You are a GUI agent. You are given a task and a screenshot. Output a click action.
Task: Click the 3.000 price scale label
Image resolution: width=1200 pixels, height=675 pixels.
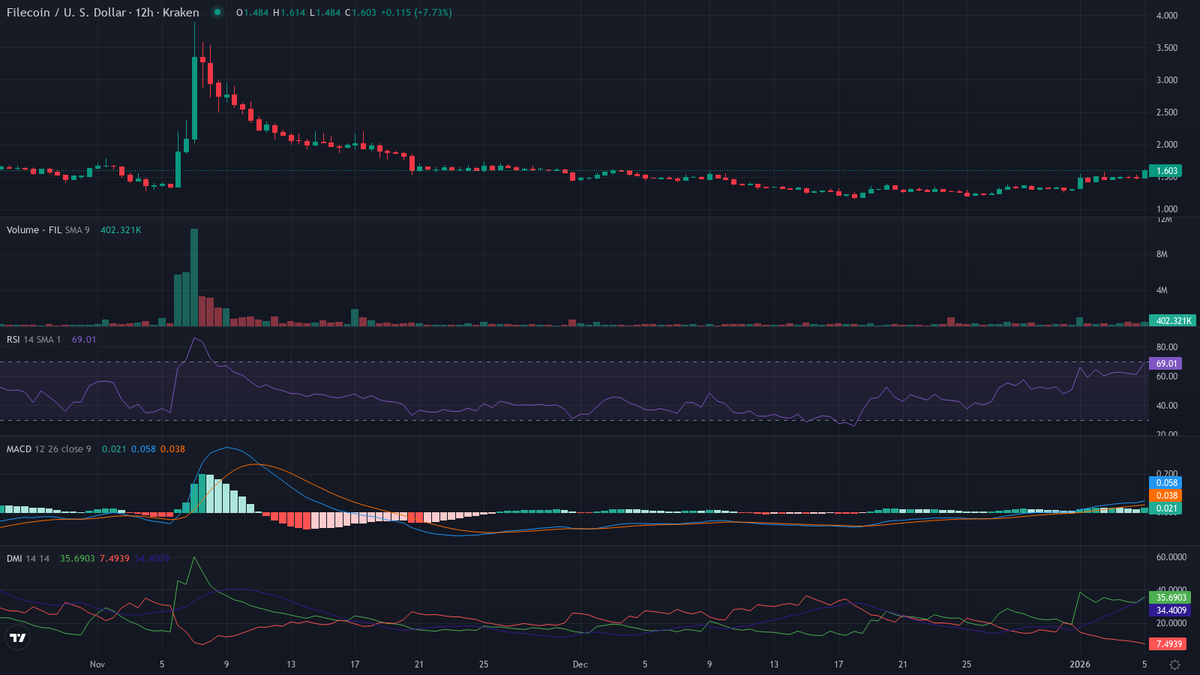click(1166, 79)
